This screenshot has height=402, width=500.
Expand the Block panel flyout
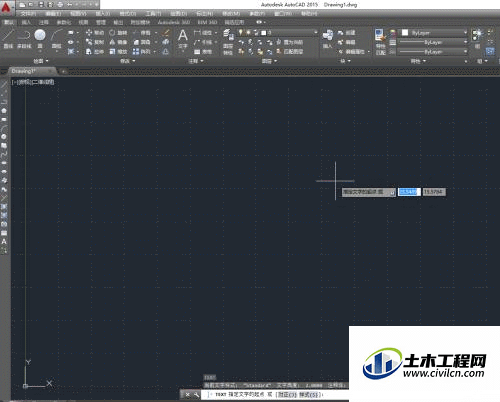[345, 61]
